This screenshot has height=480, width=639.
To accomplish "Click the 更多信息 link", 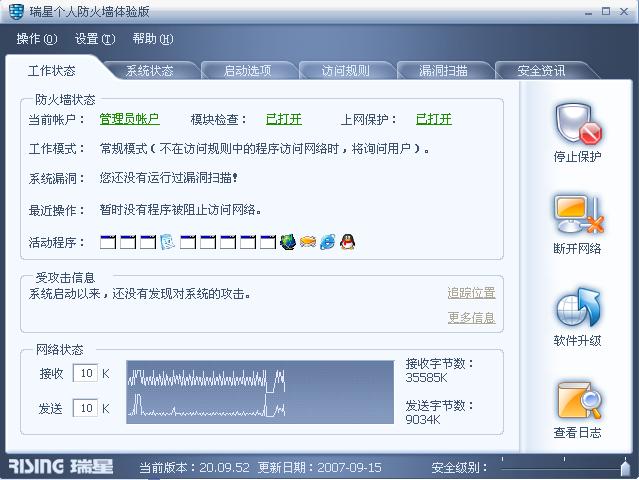I will pyautogui.click(x=472, y=317).
